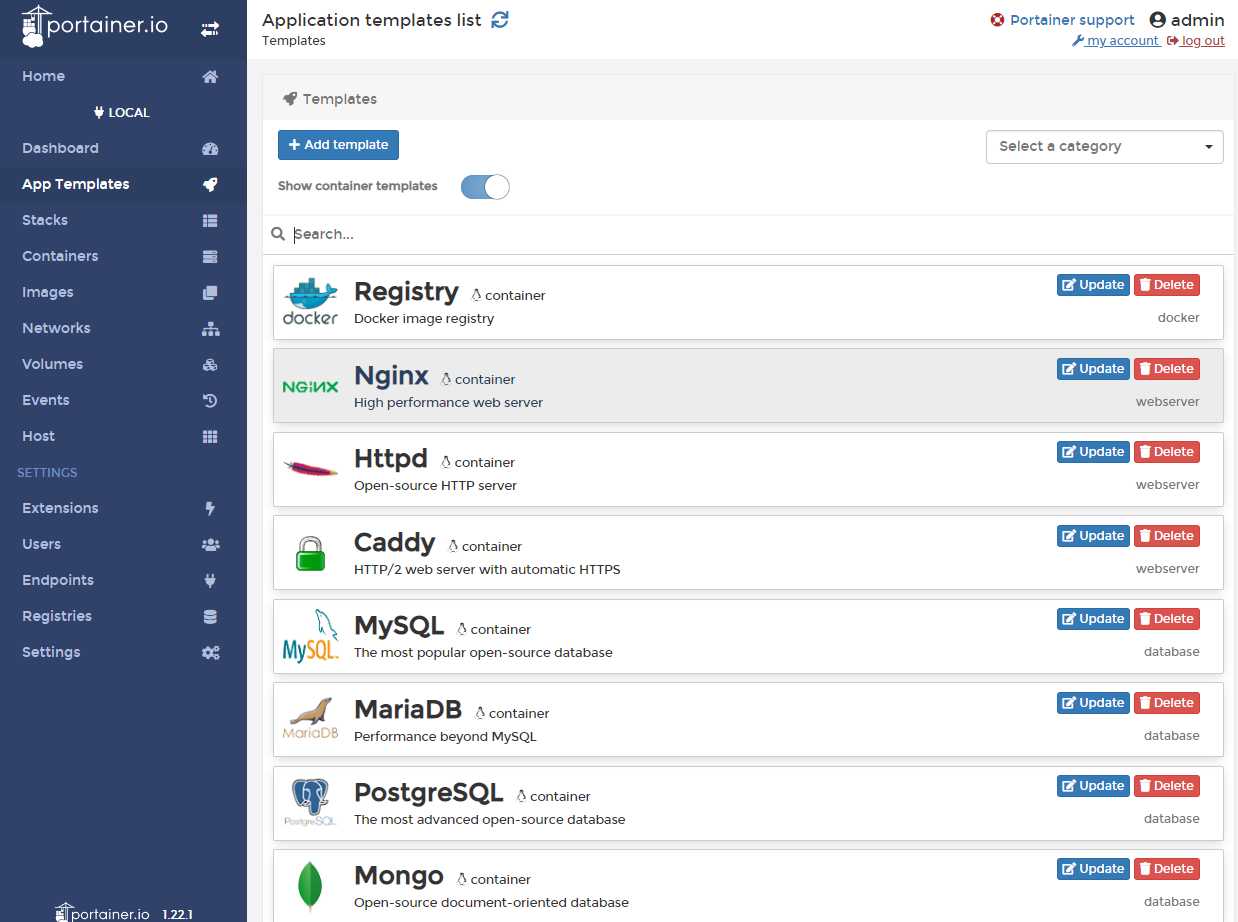Click the Endpoints plug icon
Image resolution: width=1238 pixels, height=922 pixels.
pos(210,581)
